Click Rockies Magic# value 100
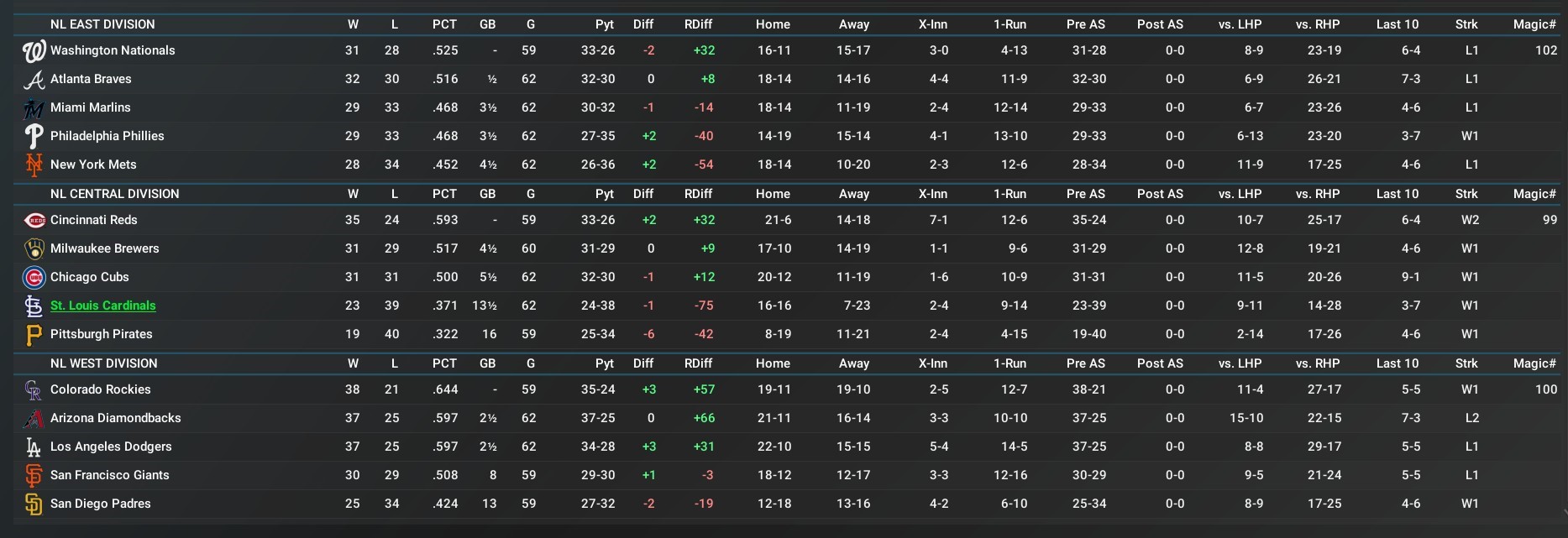 coord(1546,389)
